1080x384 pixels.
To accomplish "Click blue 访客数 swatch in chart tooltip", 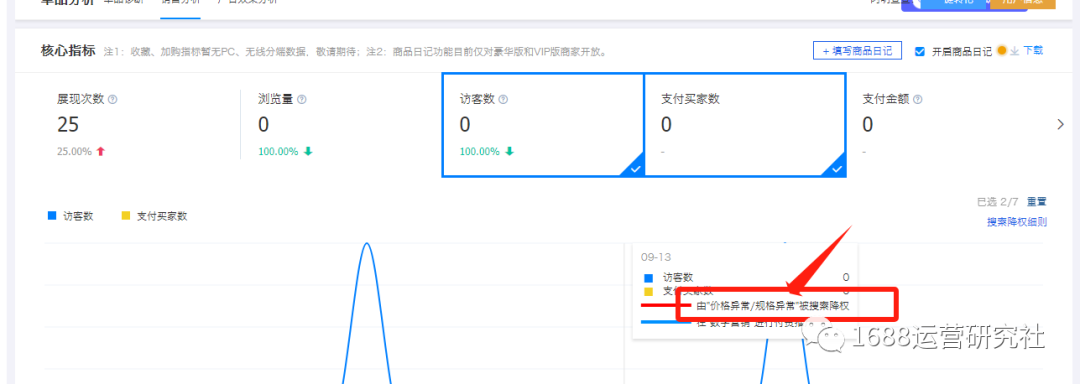I will click(647, 278).
